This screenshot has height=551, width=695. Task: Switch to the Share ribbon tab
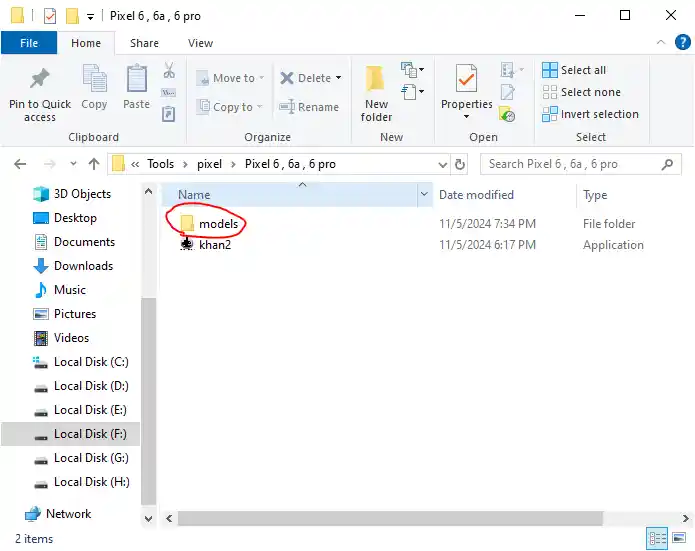(144, 43)
